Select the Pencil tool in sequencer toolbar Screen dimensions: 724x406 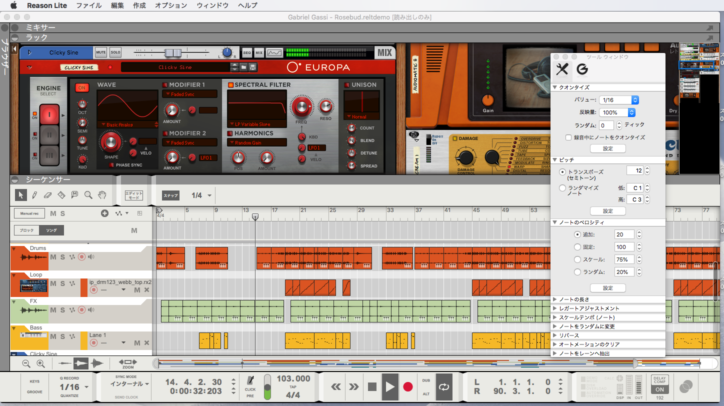pyautogui.click(x=34, y=195)
